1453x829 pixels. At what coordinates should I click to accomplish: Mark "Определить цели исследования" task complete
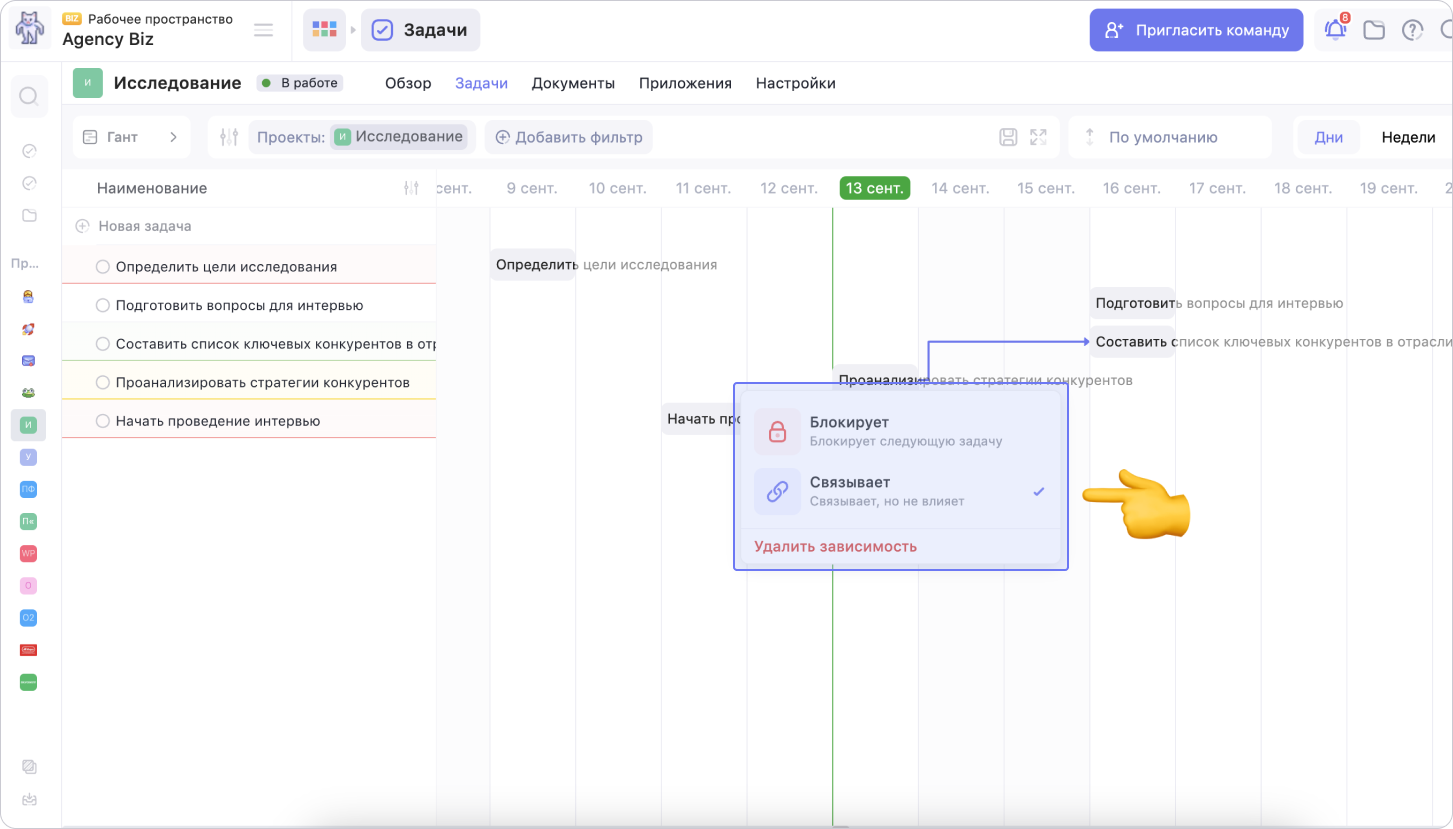tap(102, 267)
